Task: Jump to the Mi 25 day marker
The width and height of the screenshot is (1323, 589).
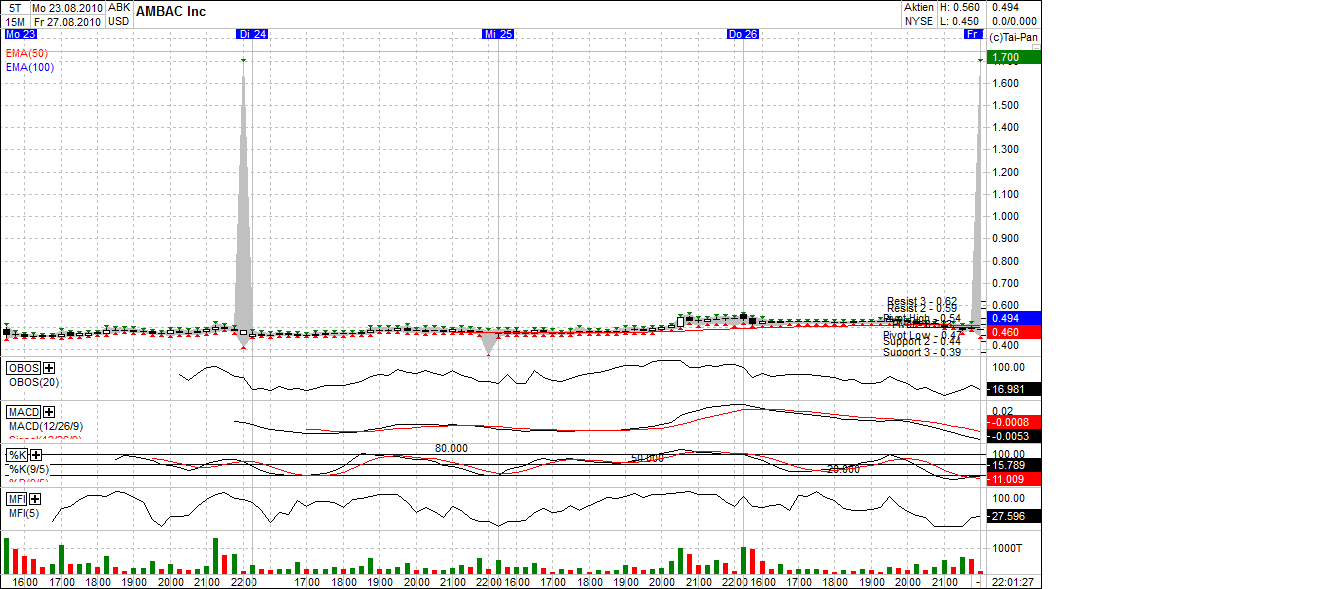Action: coord(498,34)
